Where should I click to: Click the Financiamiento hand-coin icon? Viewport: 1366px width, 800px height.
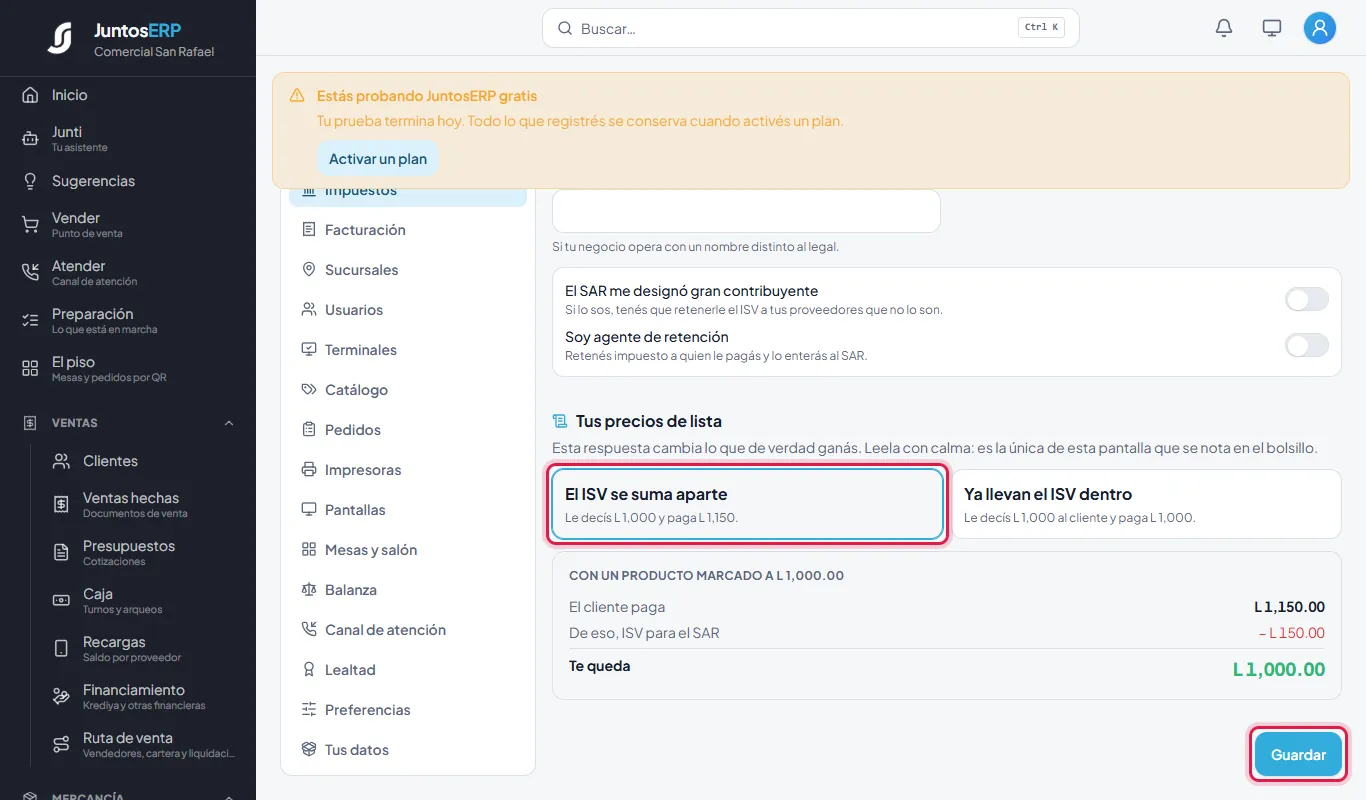point(61,697)
